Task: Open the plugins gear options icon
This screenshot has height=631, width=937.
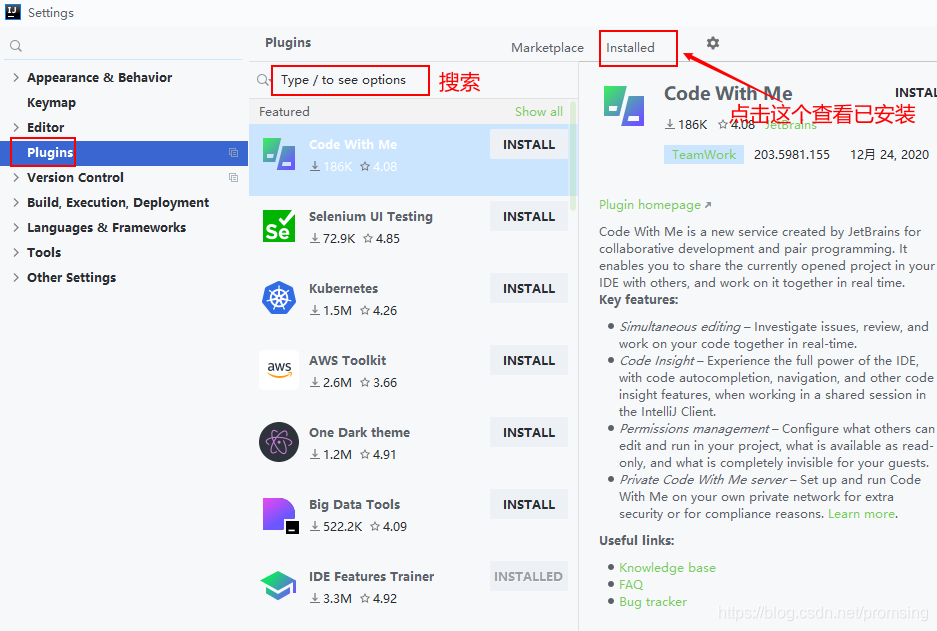Action: tap(712, 43)
